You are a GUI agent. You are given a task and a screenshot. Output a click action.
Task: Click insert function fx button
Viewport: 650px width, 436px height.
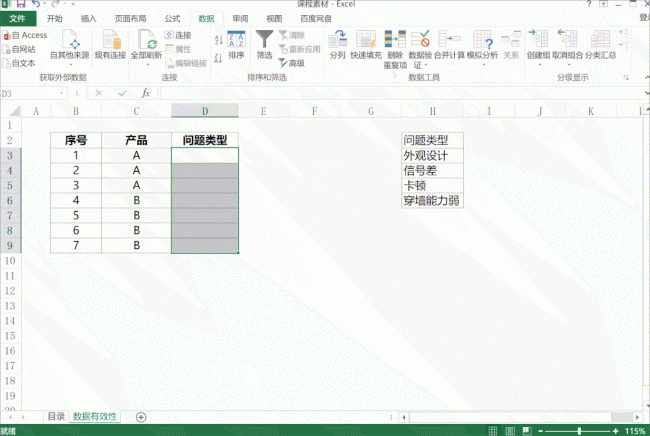[146, 93]
